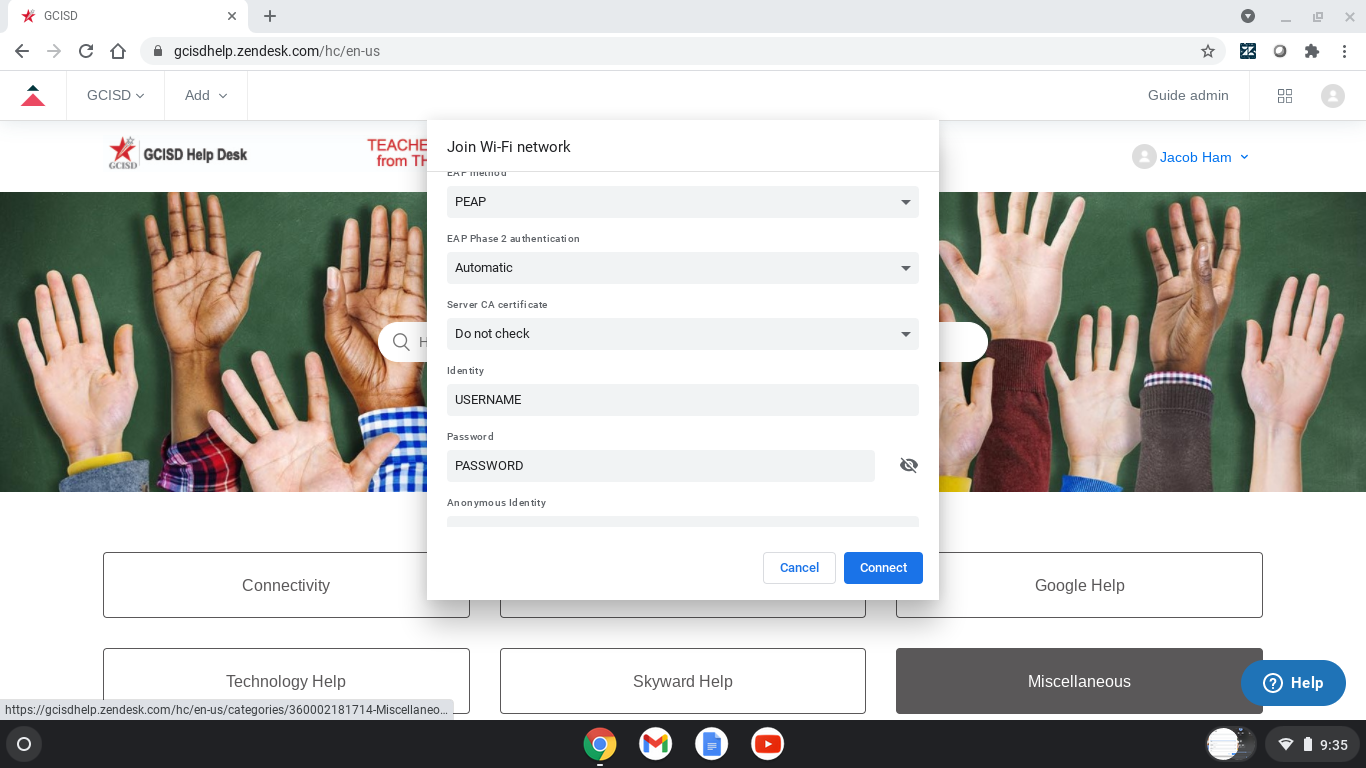Click the address bar URL
This screenshot has width=1366, height=768.
tap(277, 51)
